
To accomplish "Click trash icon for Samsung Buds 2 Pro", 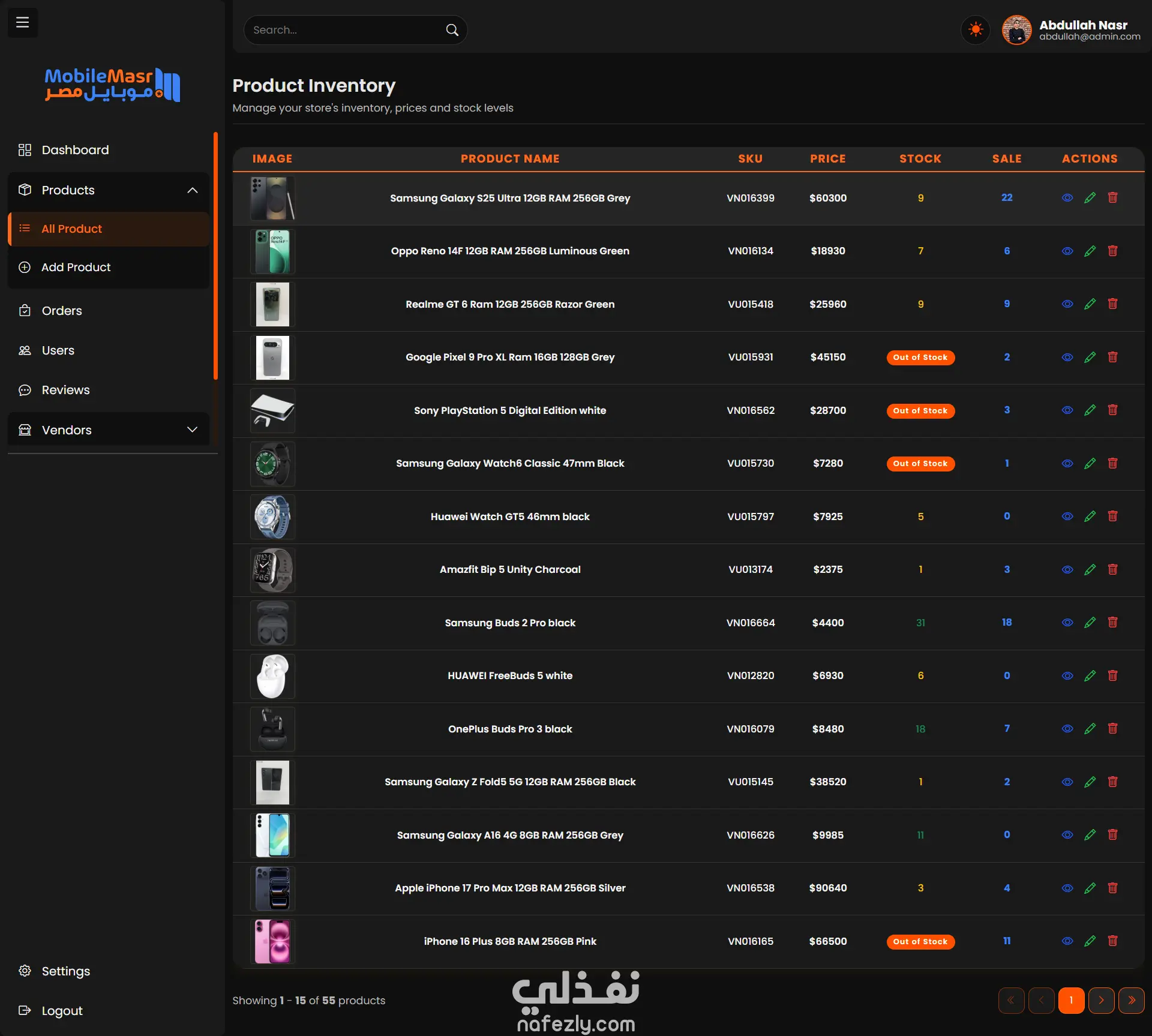I will point(1112,623).
